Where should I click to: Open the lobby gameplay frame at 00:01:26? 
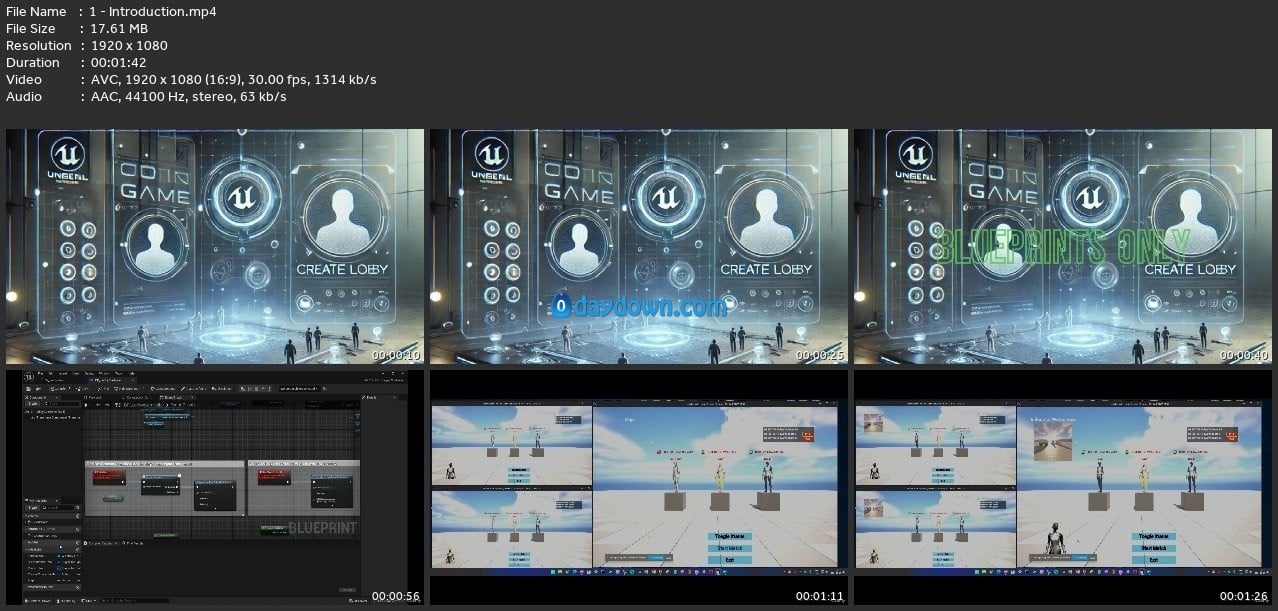(x=1062, y=487)
